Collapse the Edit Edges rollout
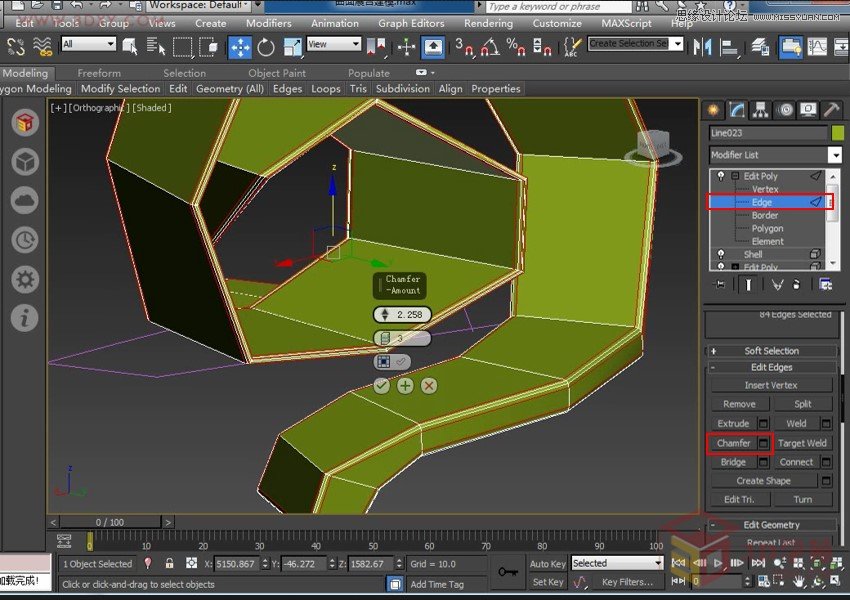The image size is (850, 600). coord(772,367)
